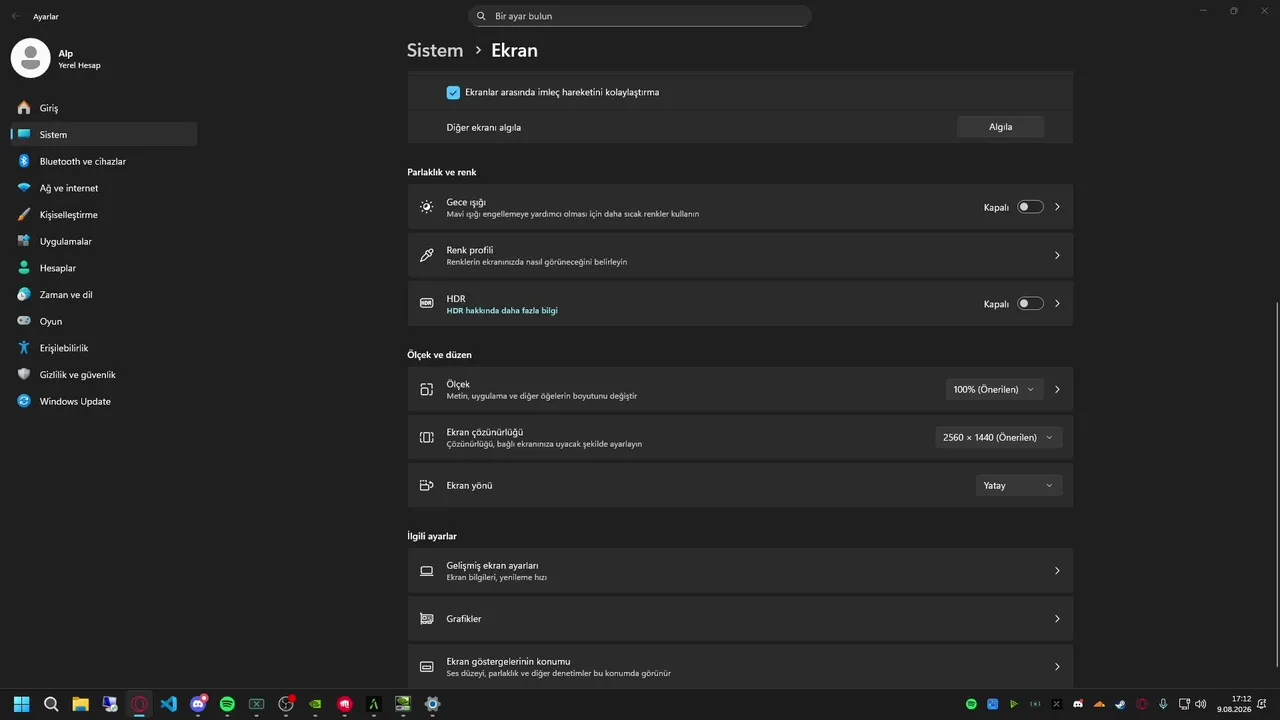Open HDR hakkında daha fazla bilgi link
This screenshot has width=1280, height=720.
tap(502, 311)
